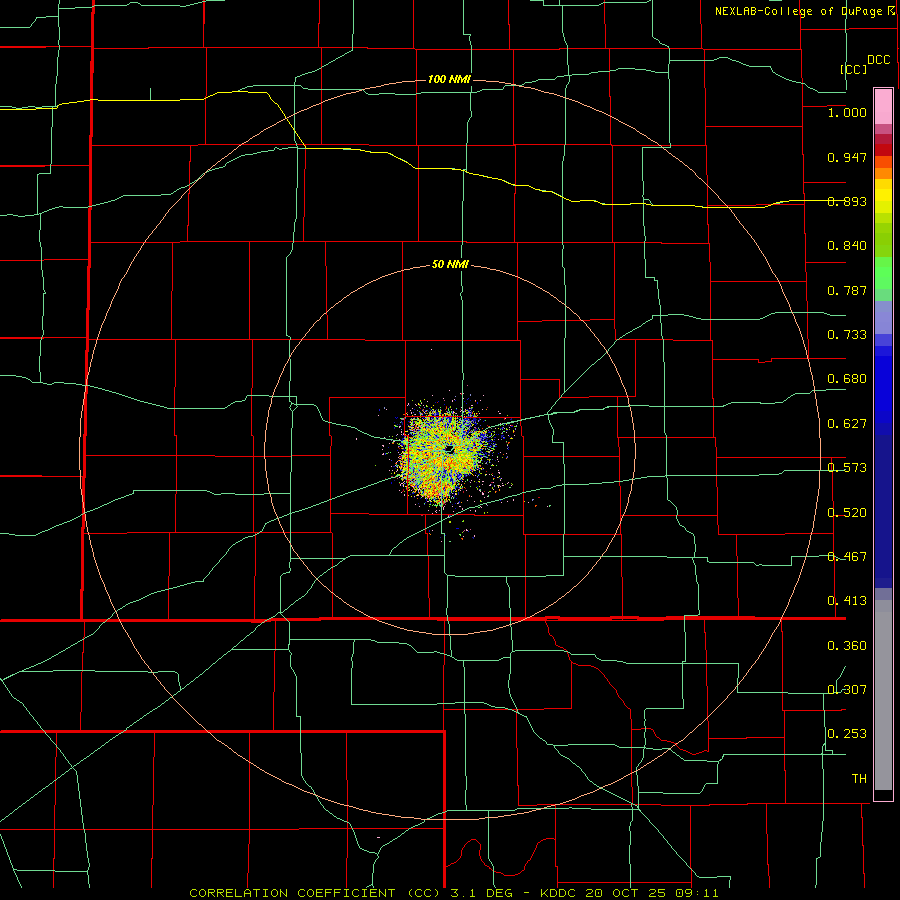Click the 50 NMI range ring label
Image resolution: width=900 pixels, height=900 pixels.
click(x=450, y=264)
